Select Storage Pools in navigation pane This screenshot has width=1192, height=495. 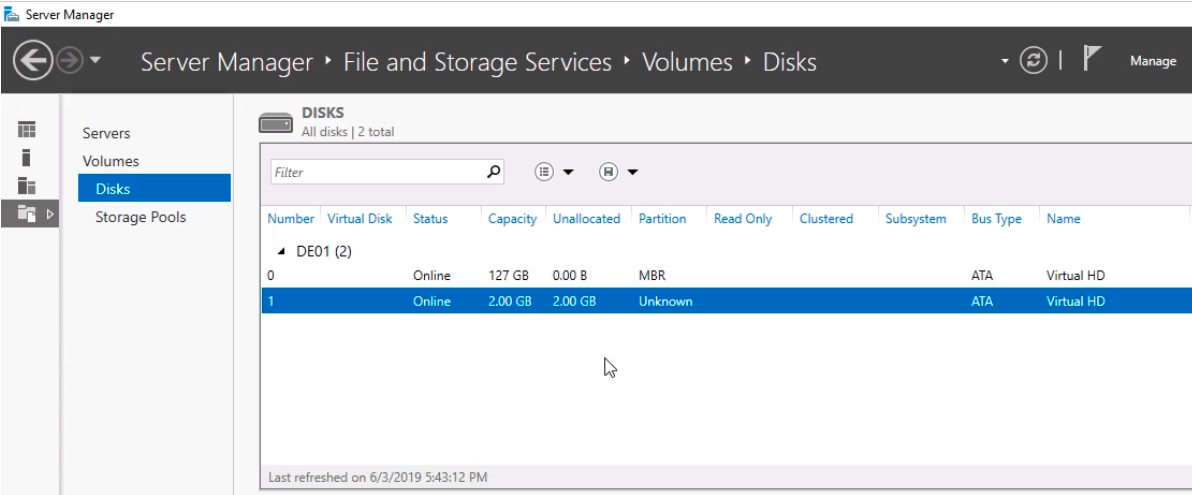point(140,217)
